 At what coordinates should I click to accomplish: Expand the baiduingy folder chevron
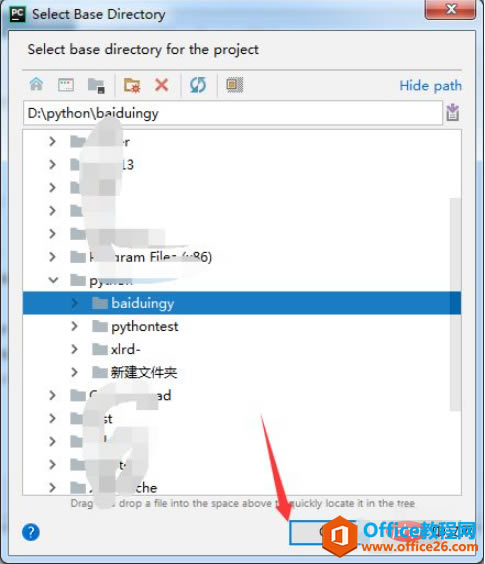coord(74,303)
